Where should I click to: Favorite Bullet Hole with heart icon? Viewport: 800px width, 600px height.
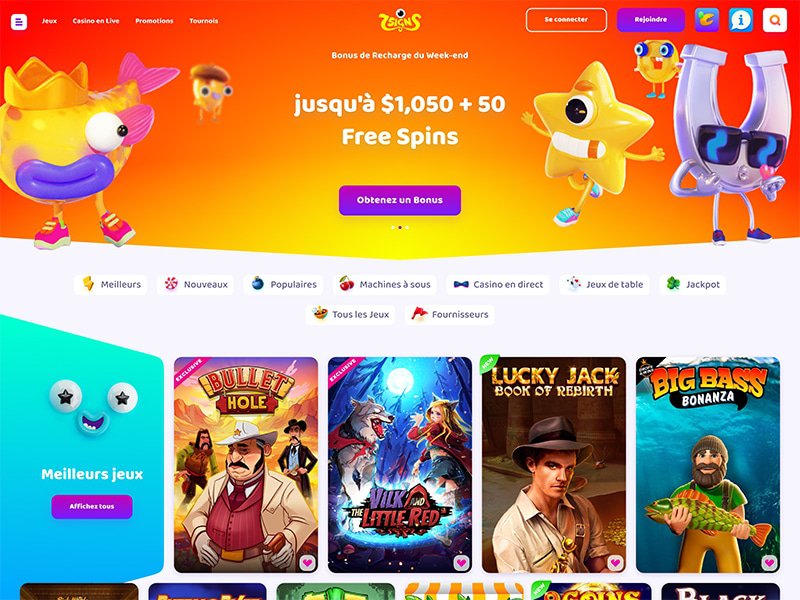click(307, 563)
